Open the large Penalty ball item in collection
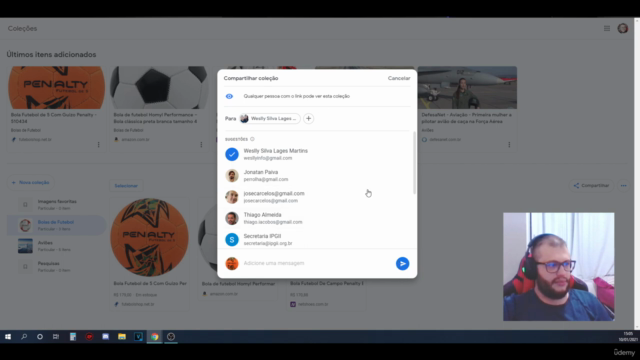Viewport: 640px width, 360px height. pos(149,238)
